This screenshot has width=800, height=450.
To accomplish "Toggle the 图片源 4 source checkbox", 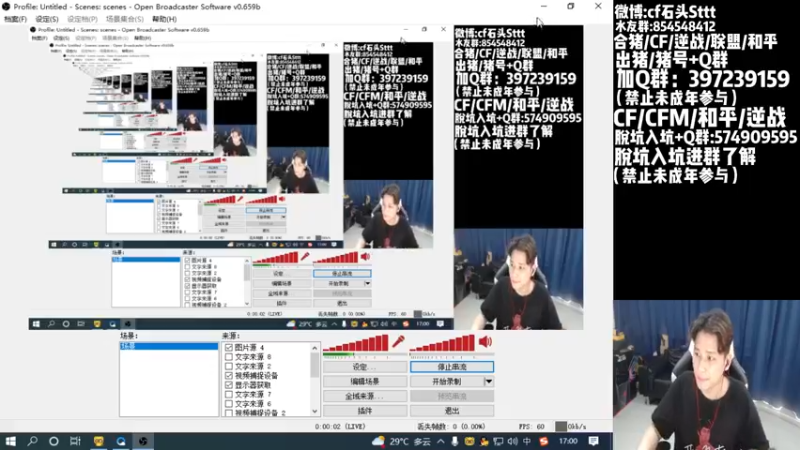I will click(229, 347).
